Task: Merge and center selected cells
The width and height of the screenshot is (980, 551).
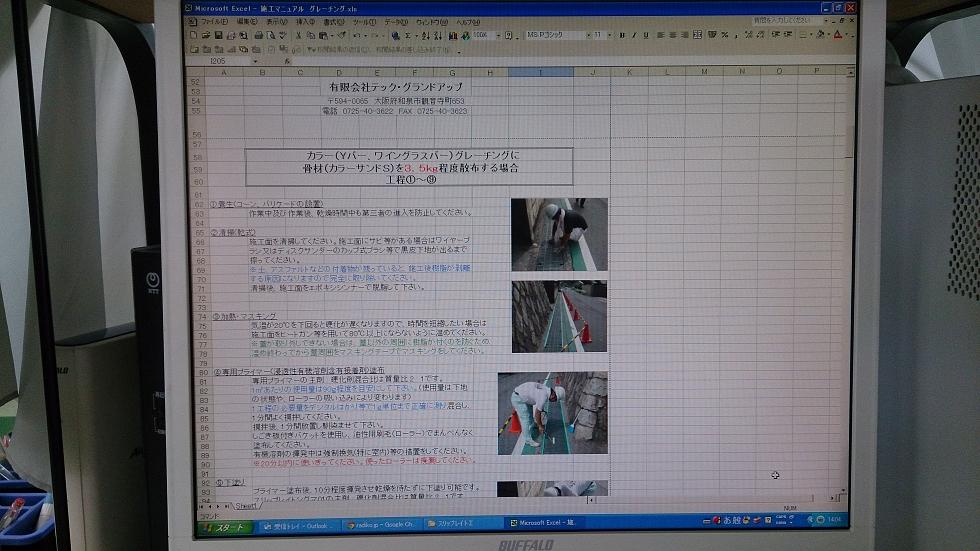Action: click(698, 35)
